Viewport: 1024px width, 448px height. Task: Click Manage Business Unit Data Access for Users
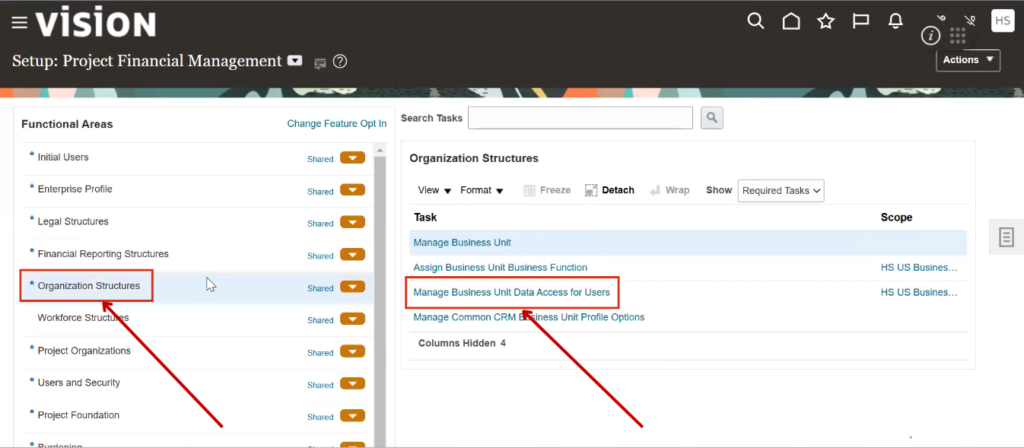[x=511, y=291]
